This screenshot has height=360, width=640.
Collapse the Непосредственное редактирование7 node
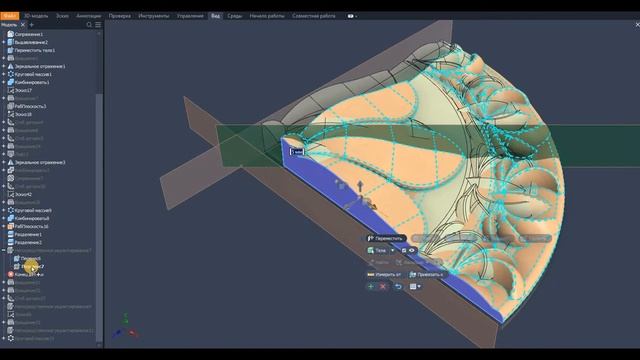pyautogui.click(x=4, y=250)
